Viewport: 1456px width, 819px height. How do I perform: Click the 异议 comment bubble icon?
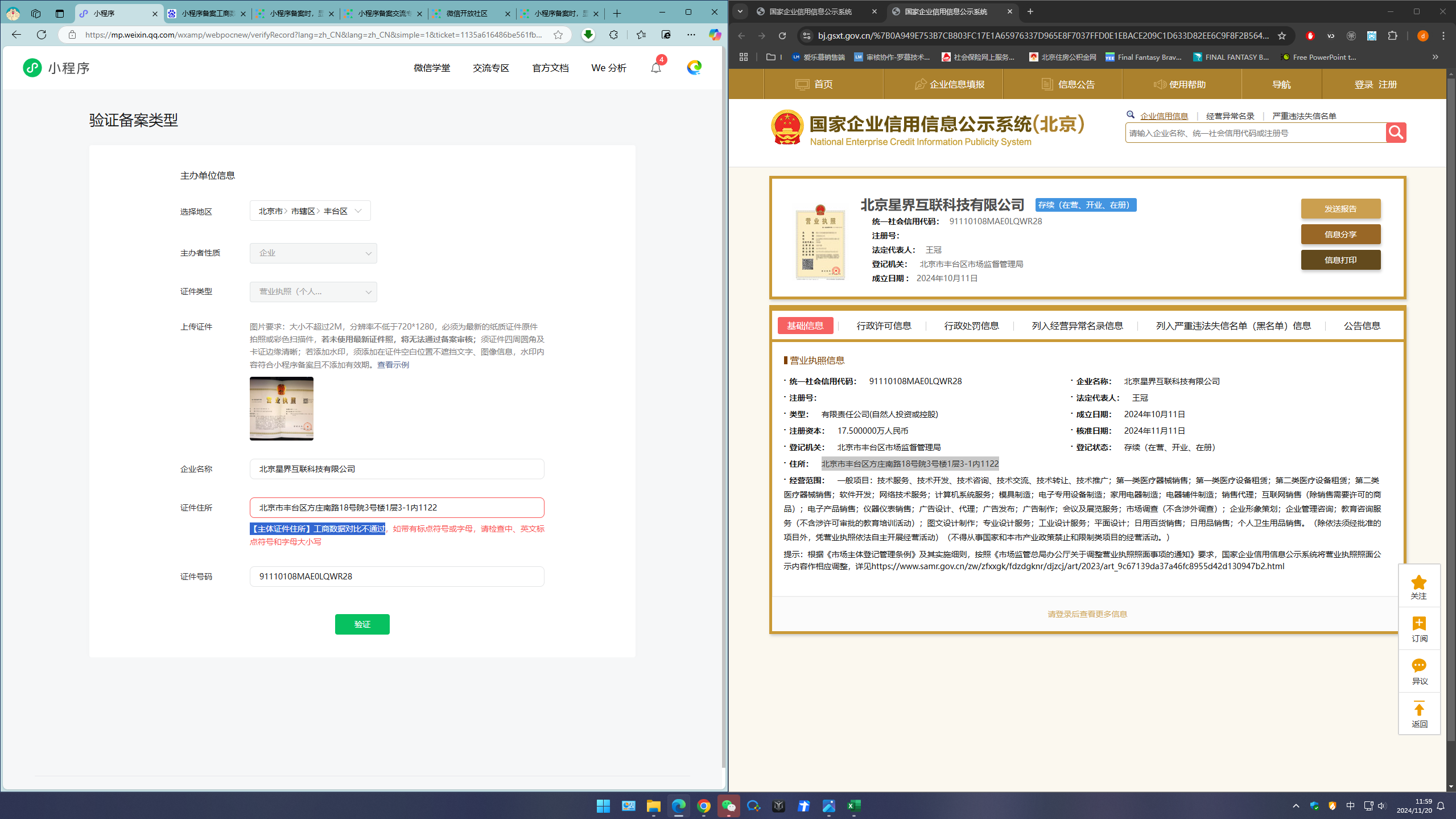(1418, 666)
